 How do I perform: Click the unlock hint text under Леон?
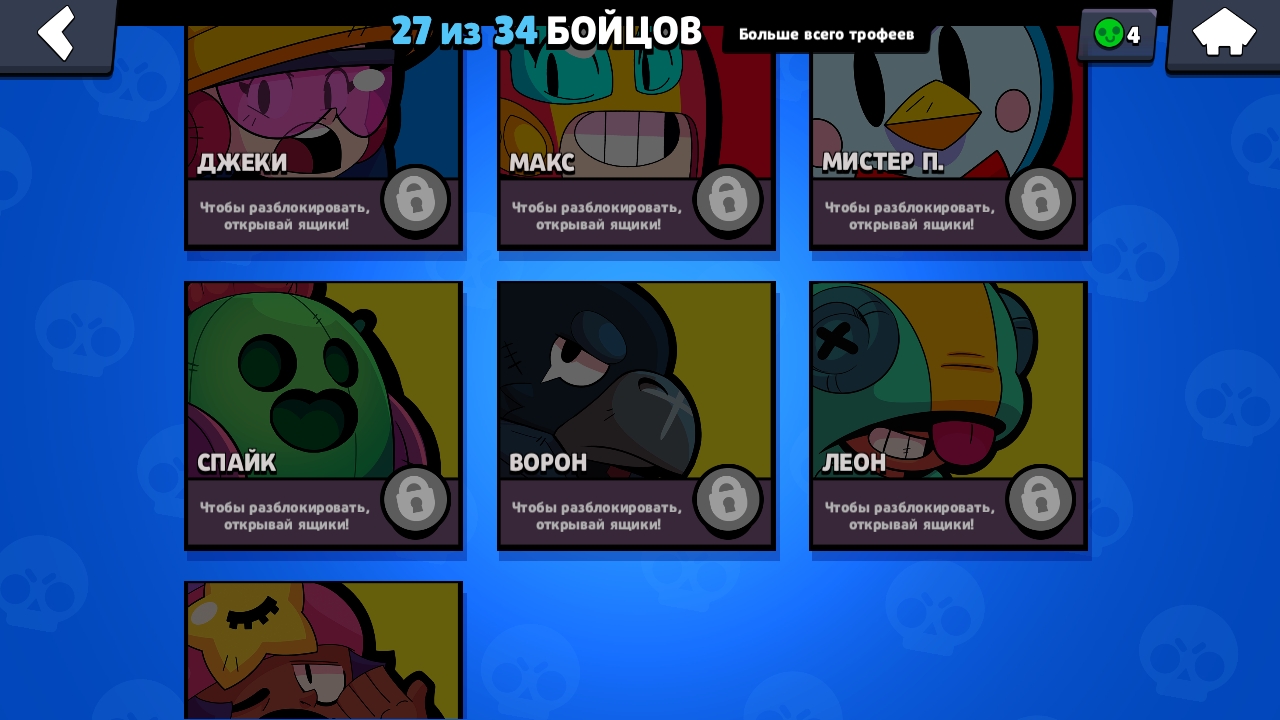[x=910, y=515]
